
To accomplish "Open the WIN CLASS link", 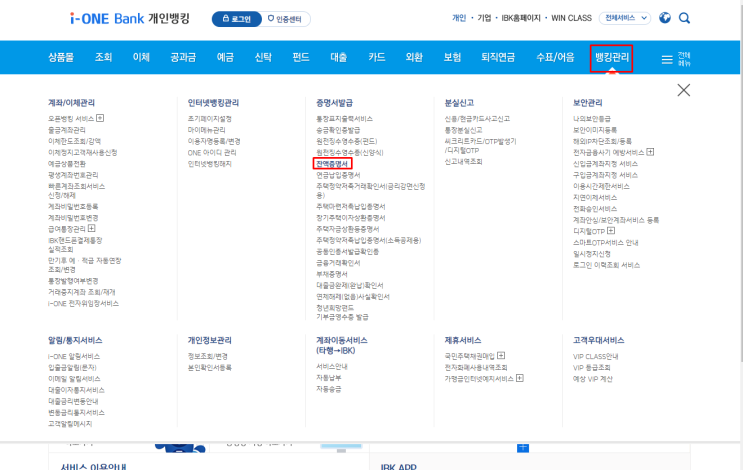I will (571, 18).
